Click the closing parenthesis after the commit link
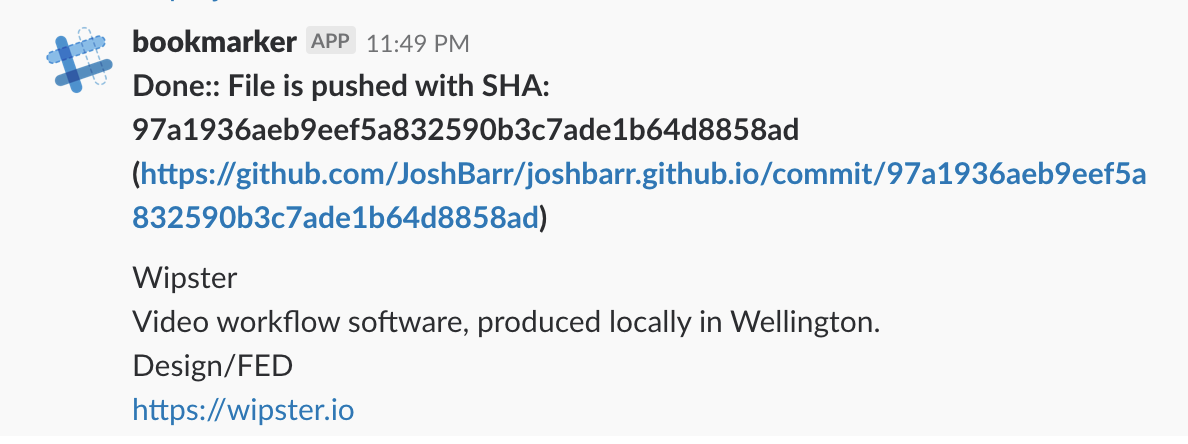The height and width of the screenshot is (444, 1188). pos(545,218)
